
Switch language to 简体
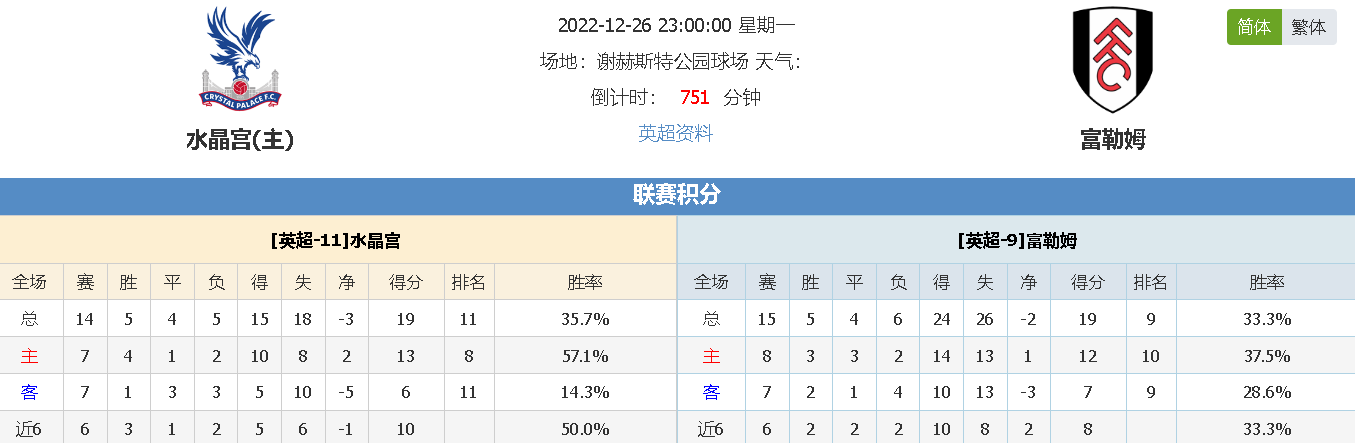tap(1254, 27)
